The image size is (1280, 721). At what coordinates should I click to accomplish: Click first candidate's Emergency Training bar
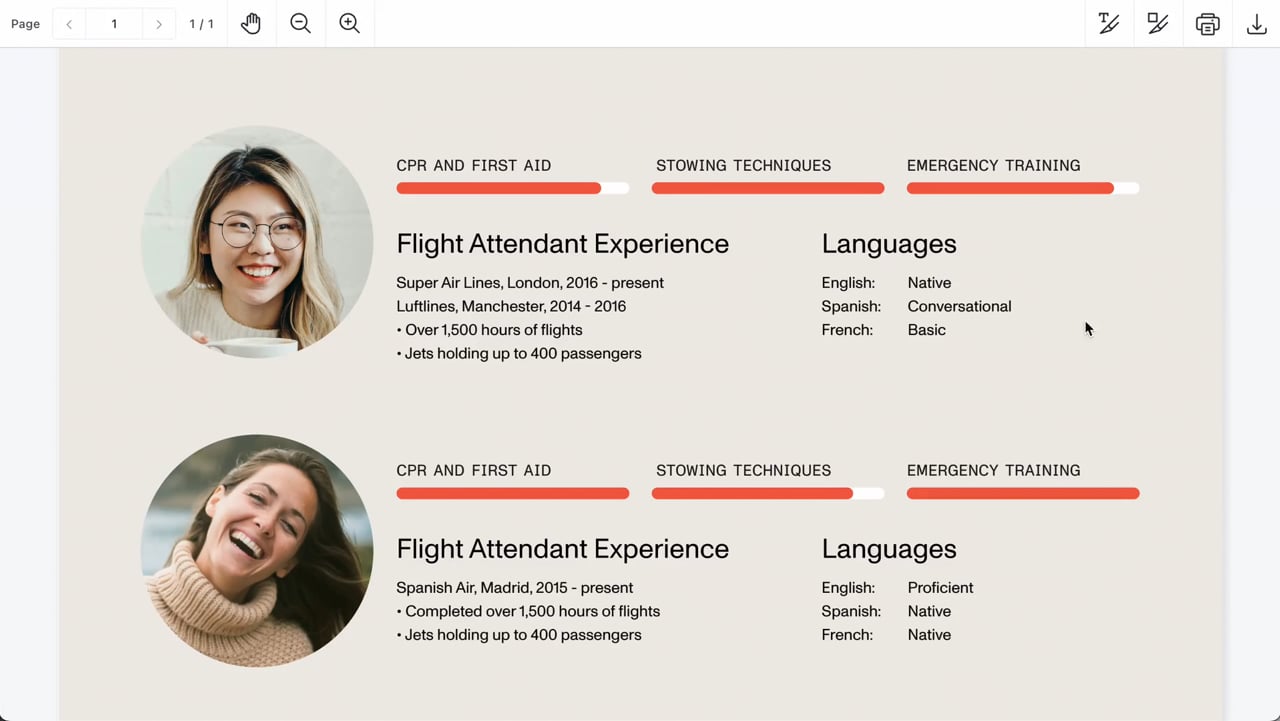point(1022,188)
